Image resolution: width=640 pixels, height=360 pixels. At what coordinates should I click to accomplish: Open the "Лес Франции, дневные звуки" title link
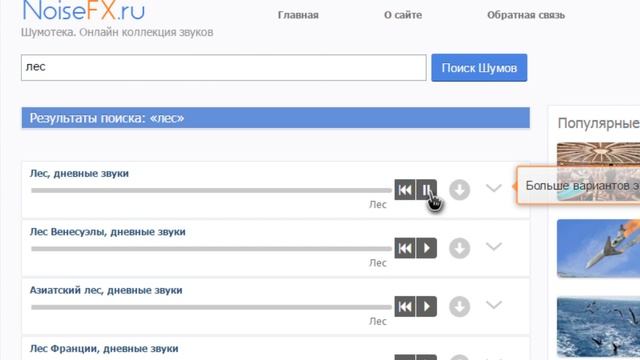tap(104, 349)
